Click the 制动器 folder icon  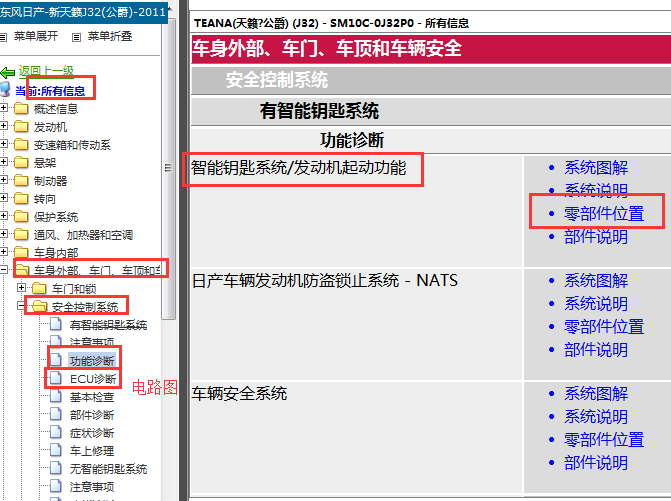pos(21,181)
